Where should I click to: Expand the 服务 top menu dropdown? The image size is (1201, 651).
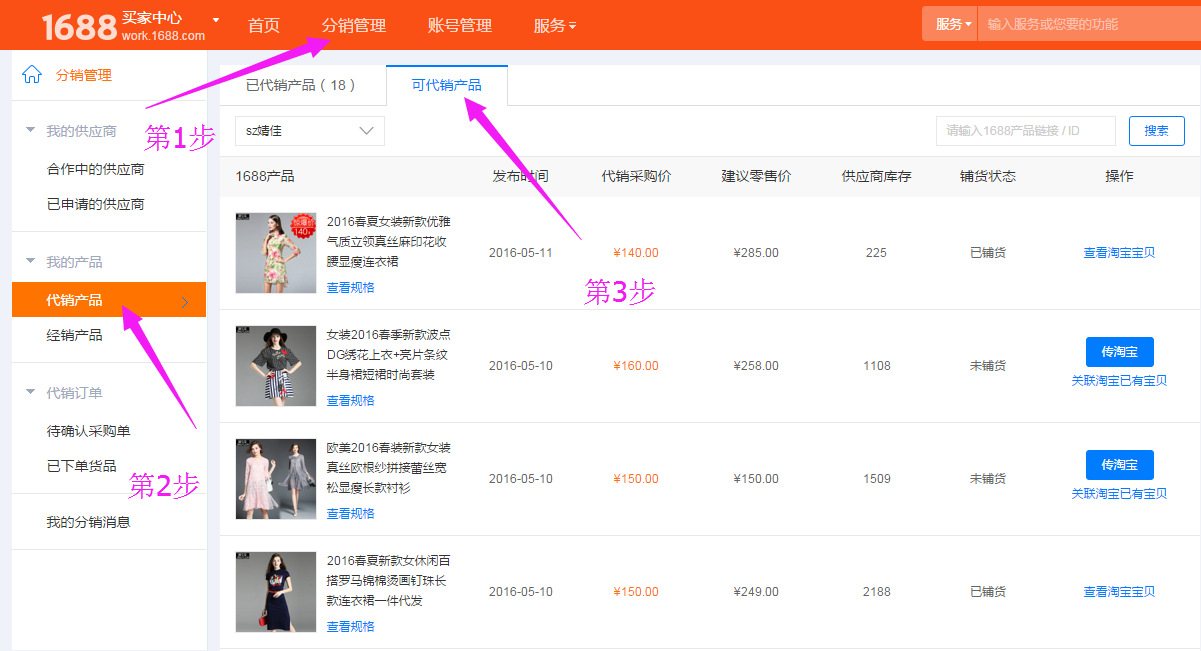555,26
